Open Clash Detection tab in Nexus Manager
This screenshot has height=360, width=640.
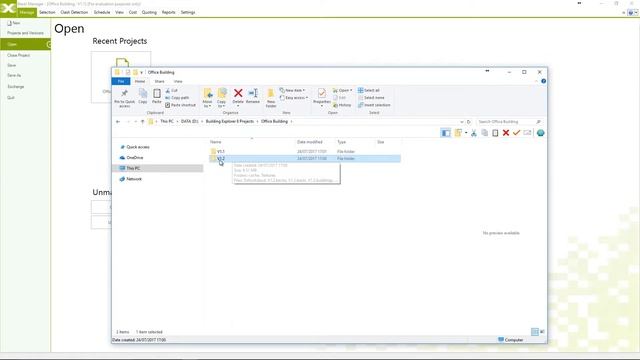74,13
